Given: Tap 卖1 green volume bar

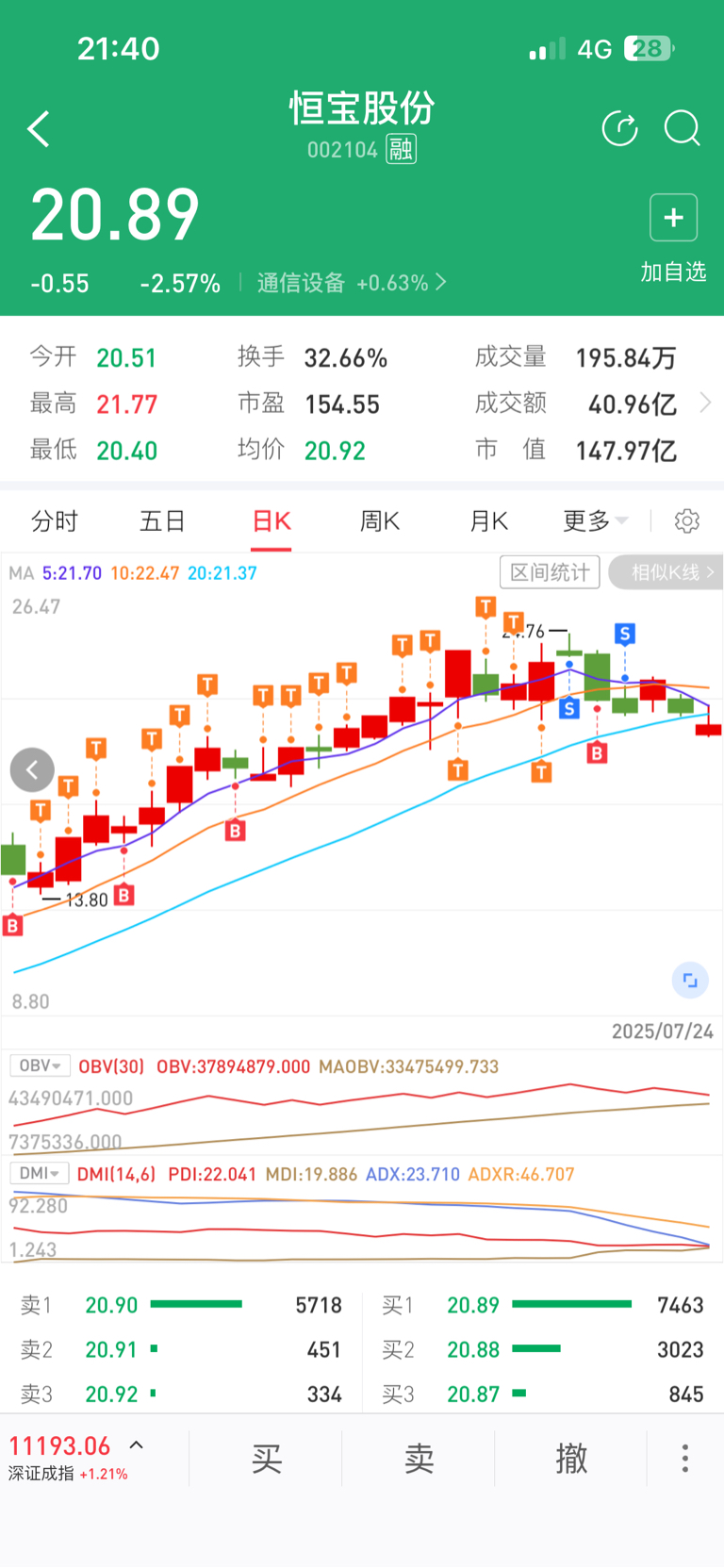Looking at the screenshot, I should pyautogui.click(x=196, y=1304).
